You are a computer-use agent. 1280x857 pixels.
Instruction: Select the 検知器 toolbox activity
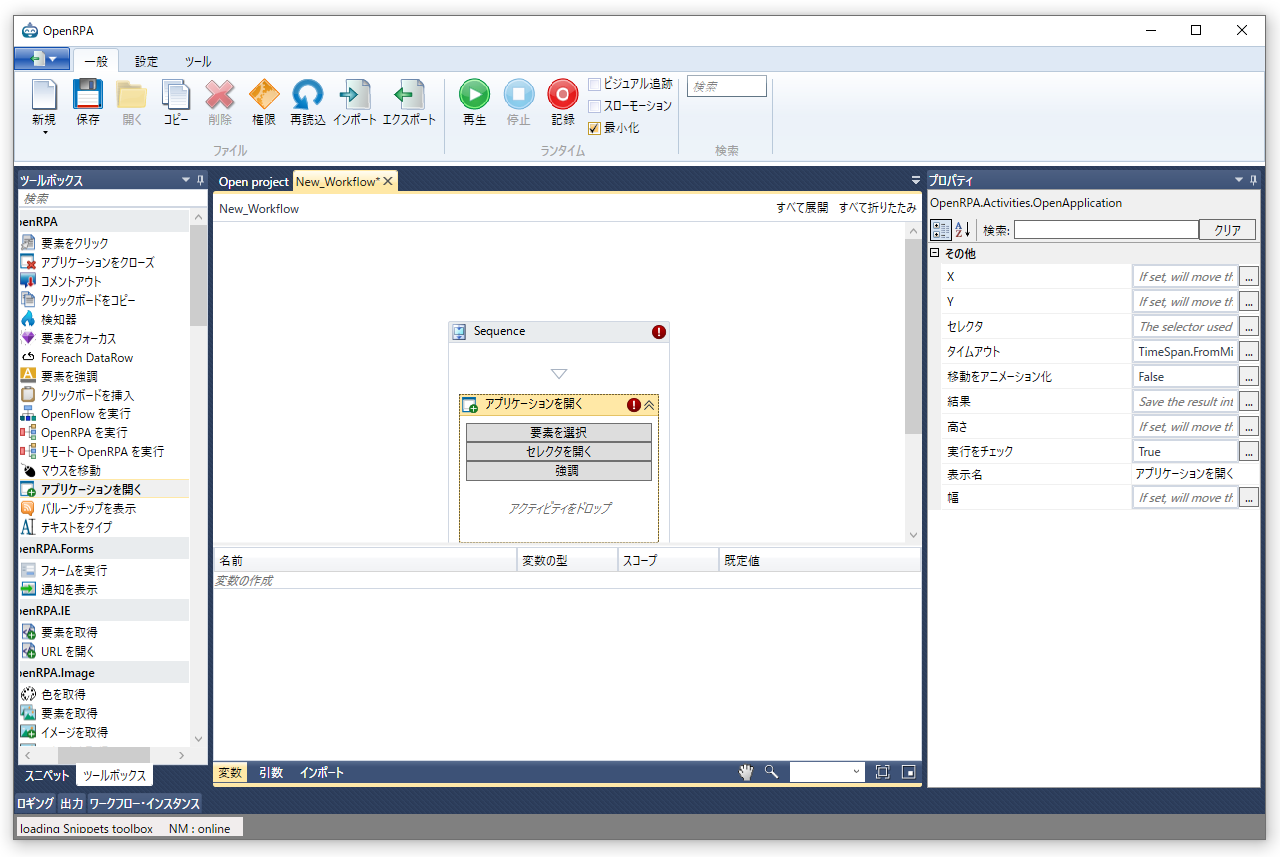58,319
